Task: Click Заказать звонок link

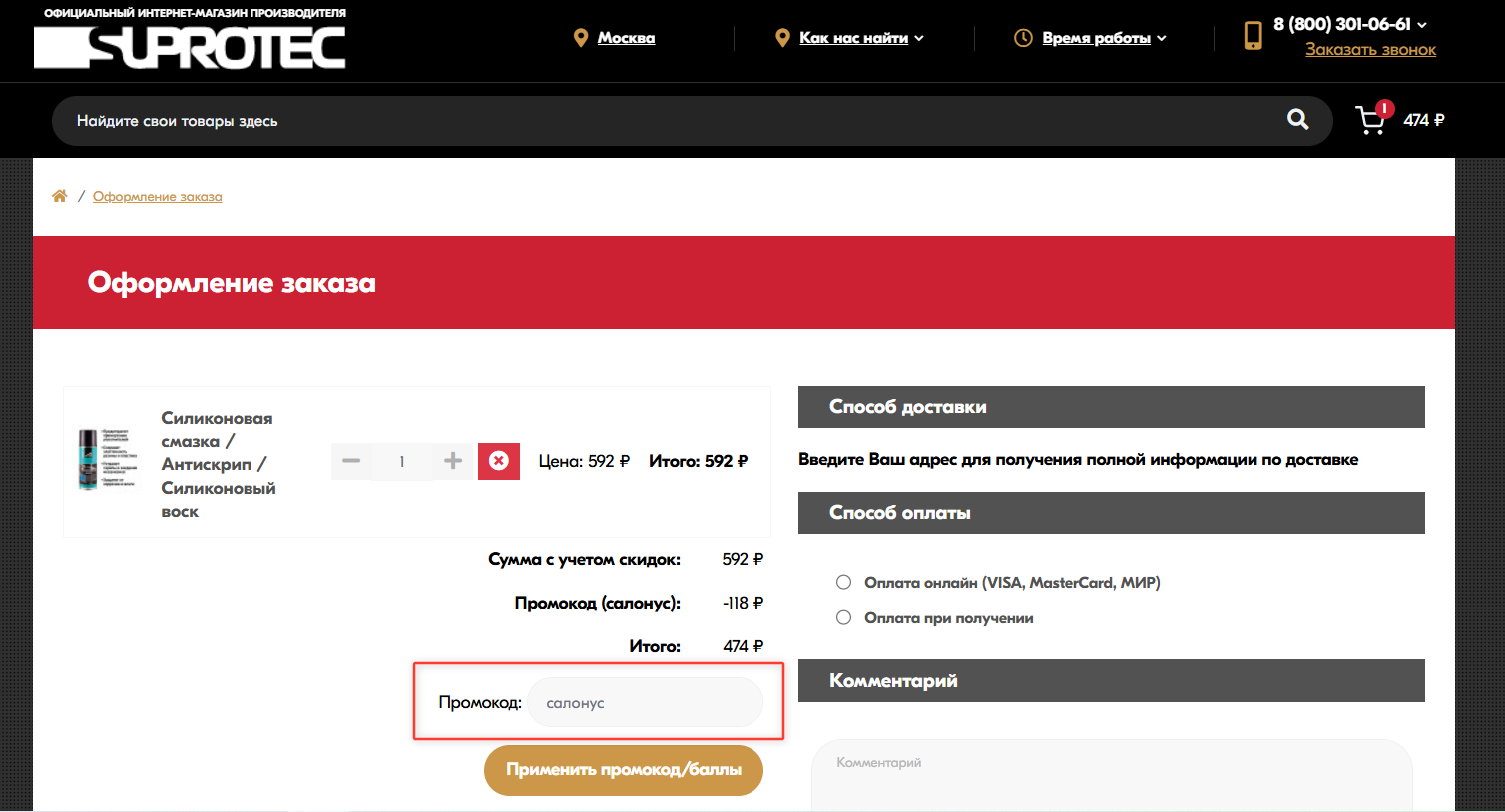Action: (1371, 48)
